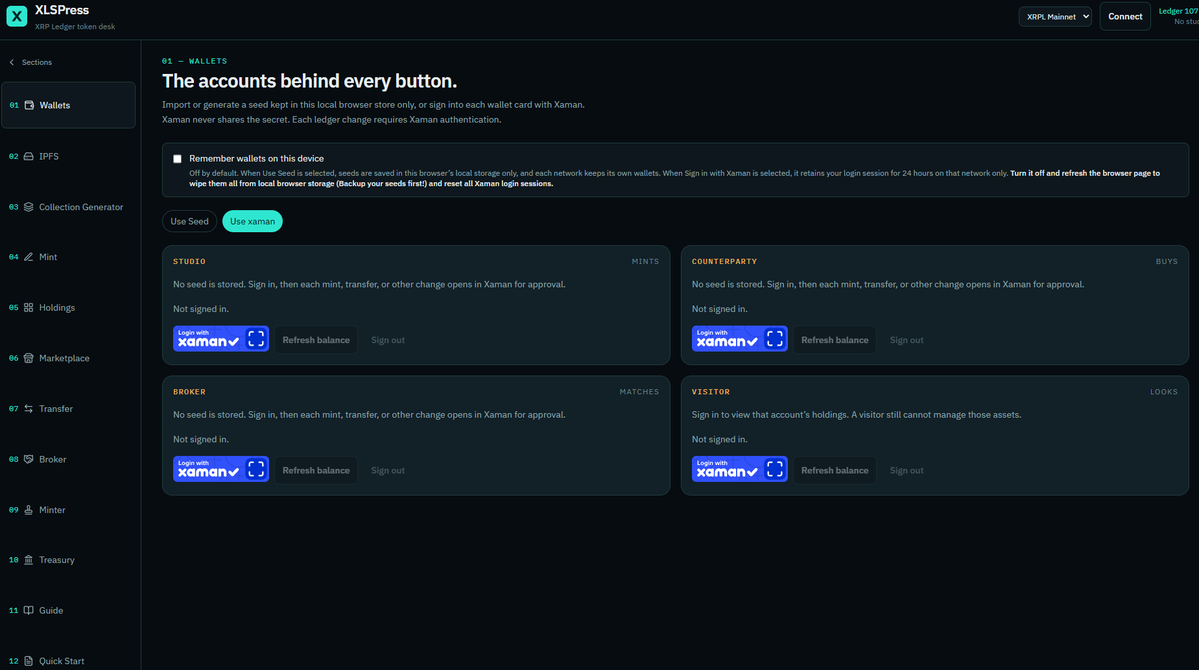Click the MINTS role label

[x=645, y=262]
